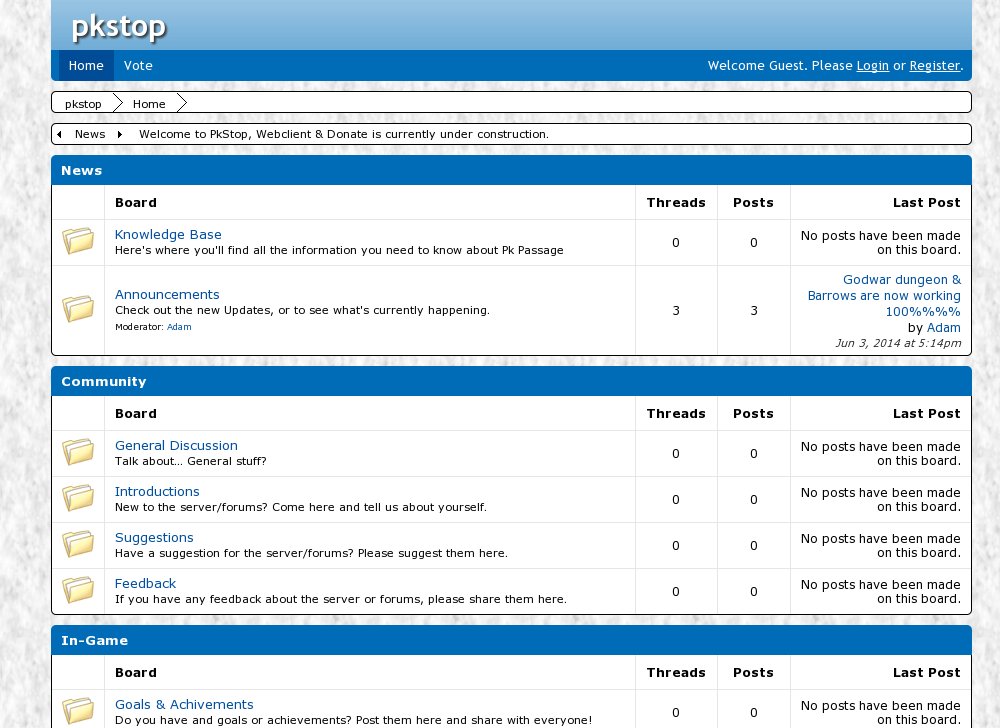Click the pkstop site title logo
1000x728 pixels.
tap(118, 27)
